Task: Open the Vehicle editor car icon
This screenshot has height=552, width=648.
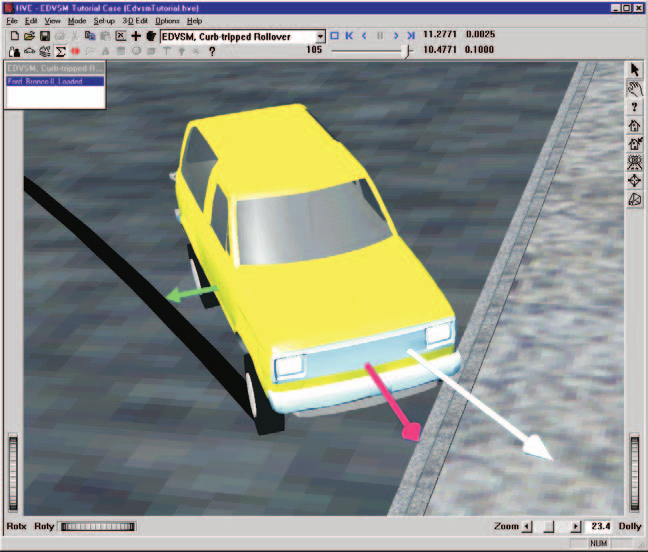Action: 30,51
